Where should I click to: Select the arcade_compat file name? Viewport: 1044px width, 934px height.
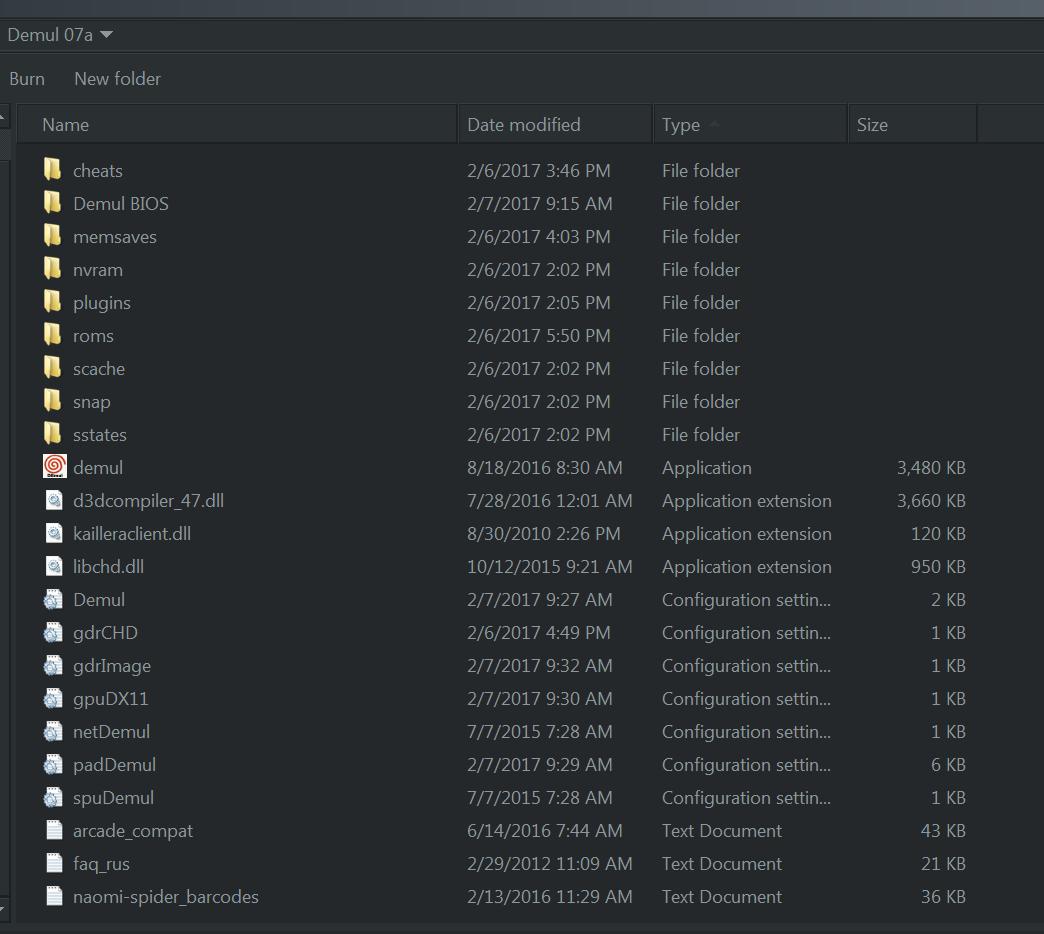[132, 831]
